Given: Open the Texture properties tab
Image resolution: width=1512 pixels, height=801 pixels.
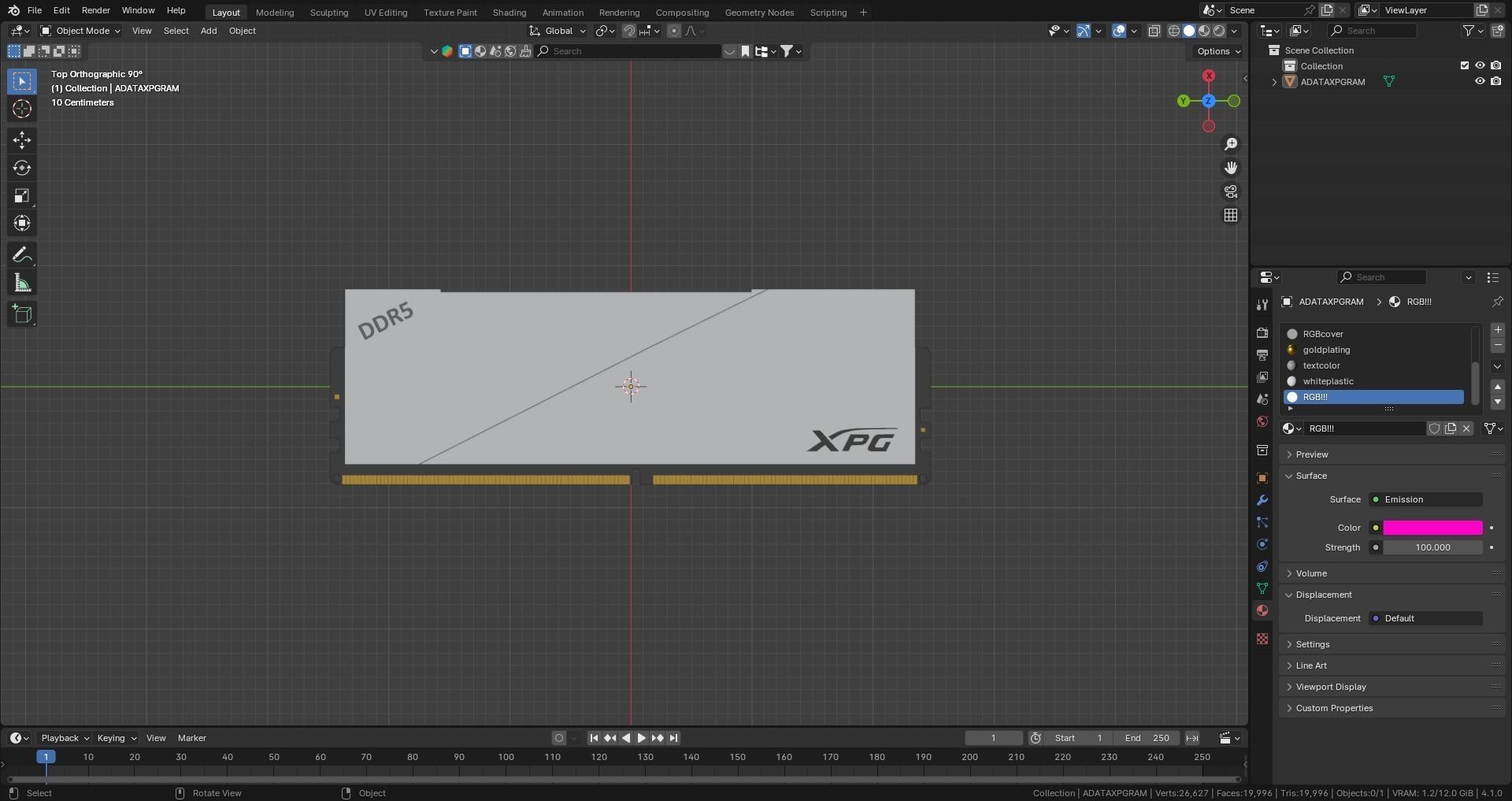Looking at the screenshot, I should (1262, 639).
